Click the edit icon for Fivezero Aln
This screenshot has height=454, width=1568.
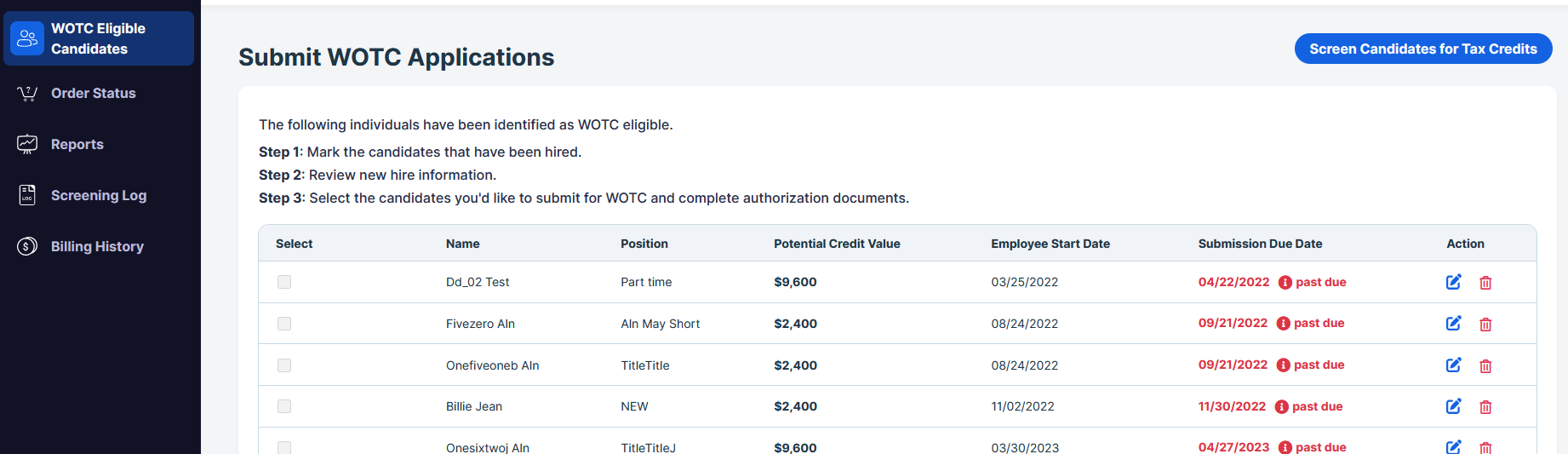1454,324
